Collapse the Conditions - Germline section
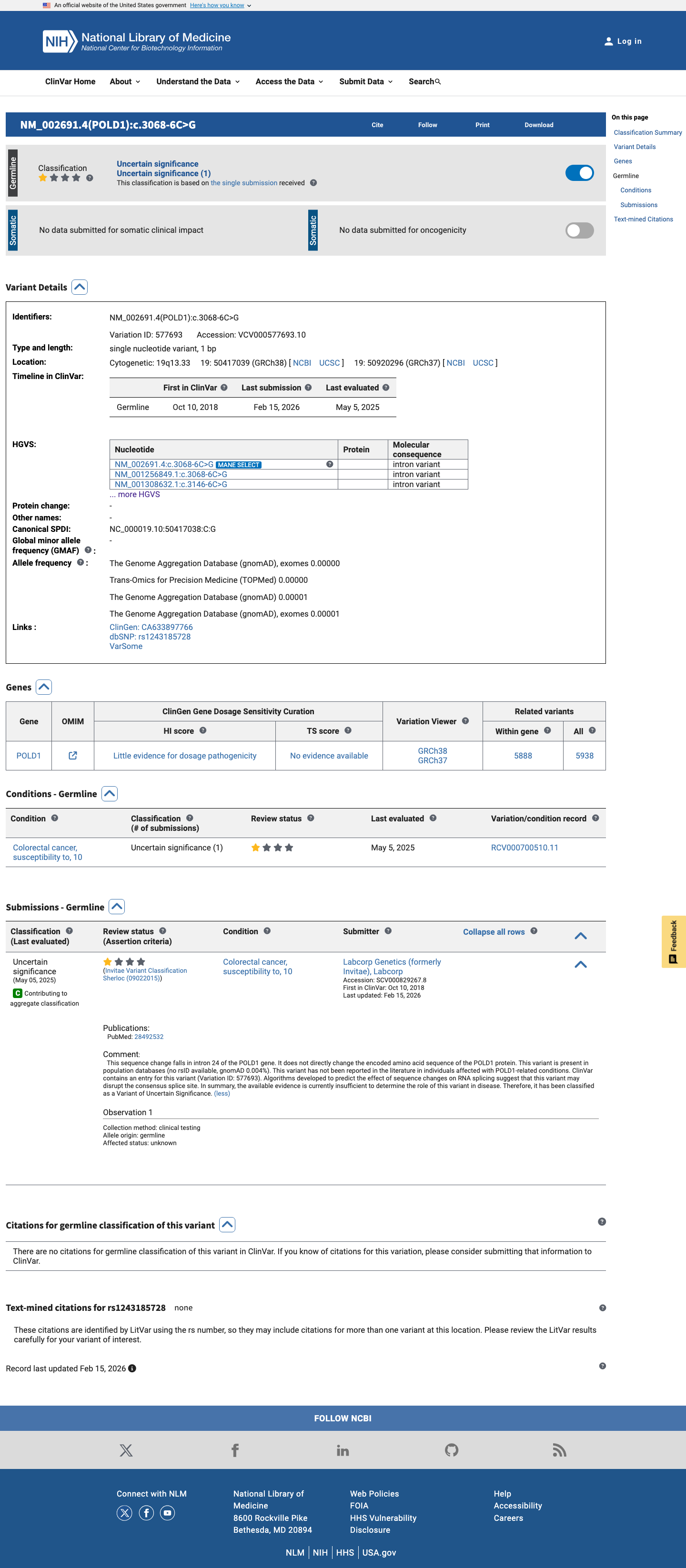 click(x=110, y=794)
